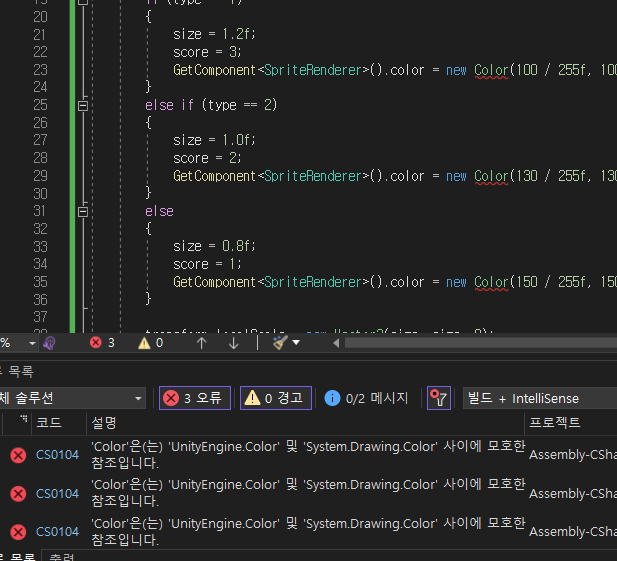Click the second row's red error icon
617x561 pixels.
pyautogui.click(x=18, y=494)
